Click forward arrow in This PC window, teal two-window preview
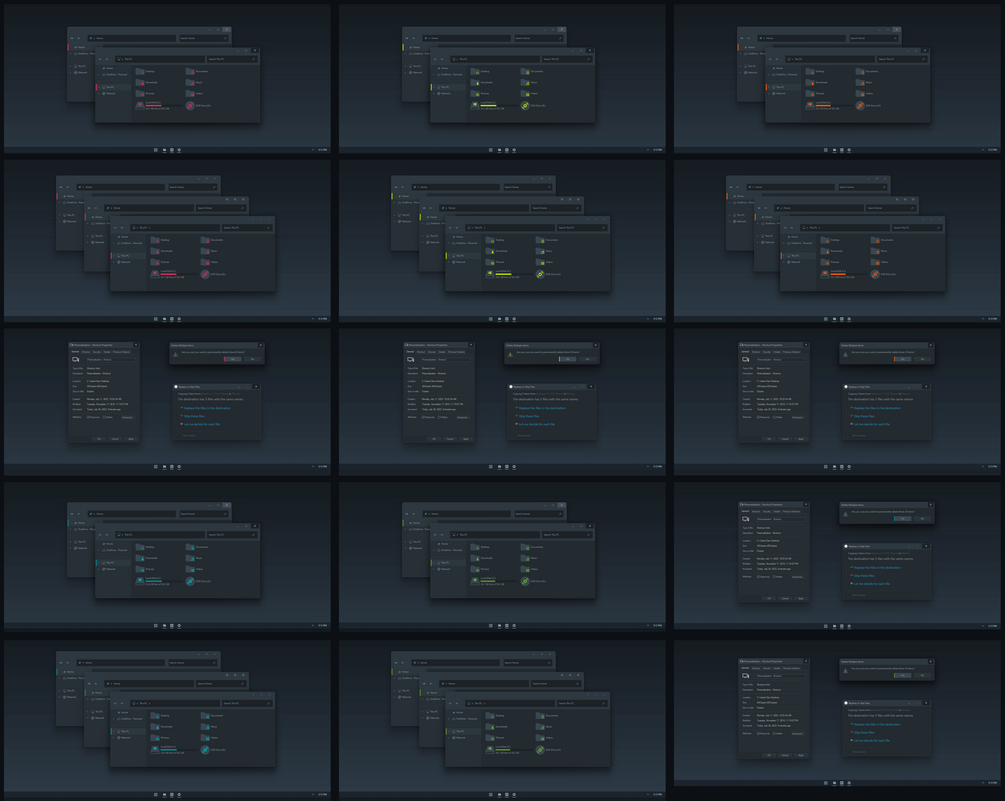This screenshot has height=801, width=1005. tap(107, 534)
